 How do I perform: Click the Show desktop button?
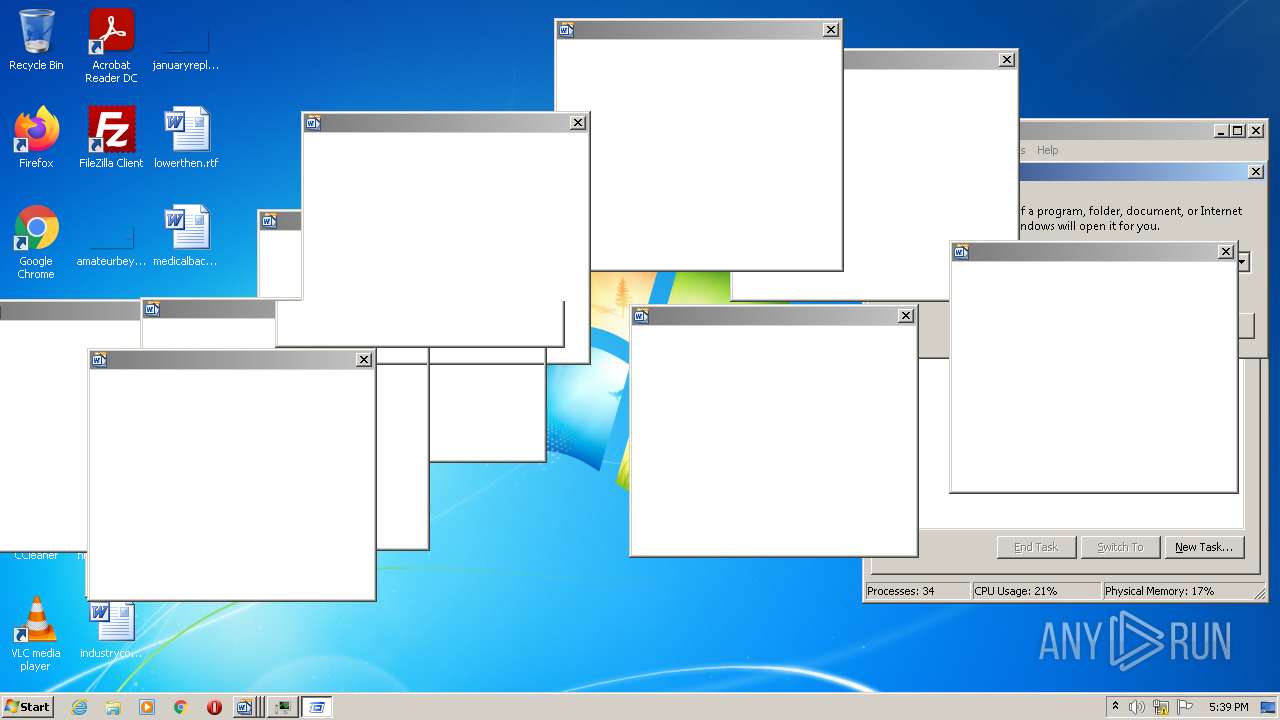coord(1268,707)
